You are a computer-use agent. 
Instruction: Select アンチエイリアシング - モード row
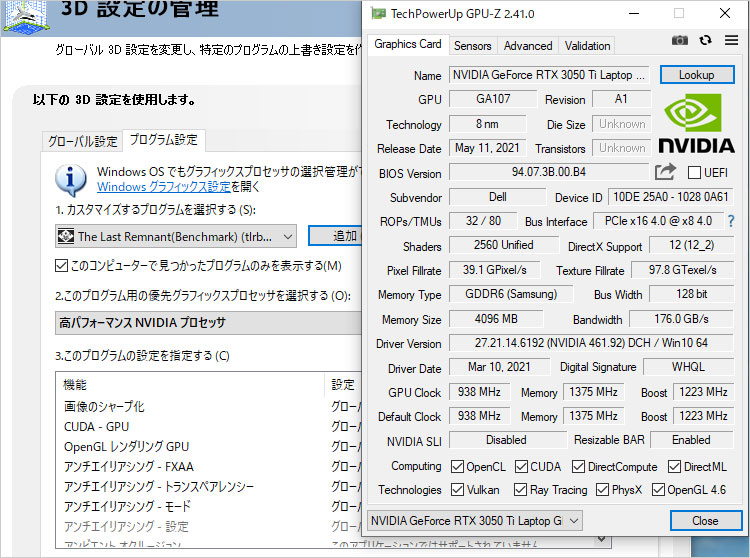point(208,506)
